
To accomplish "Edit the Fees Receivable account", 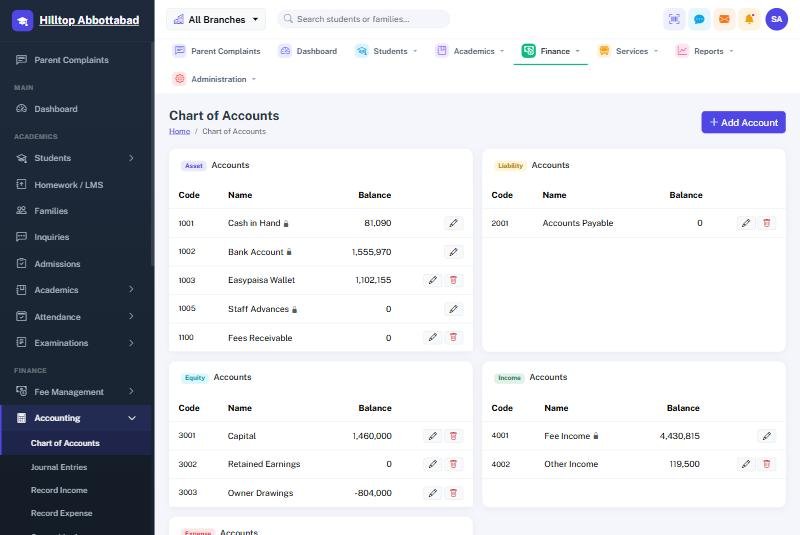I will pos(433,337).
